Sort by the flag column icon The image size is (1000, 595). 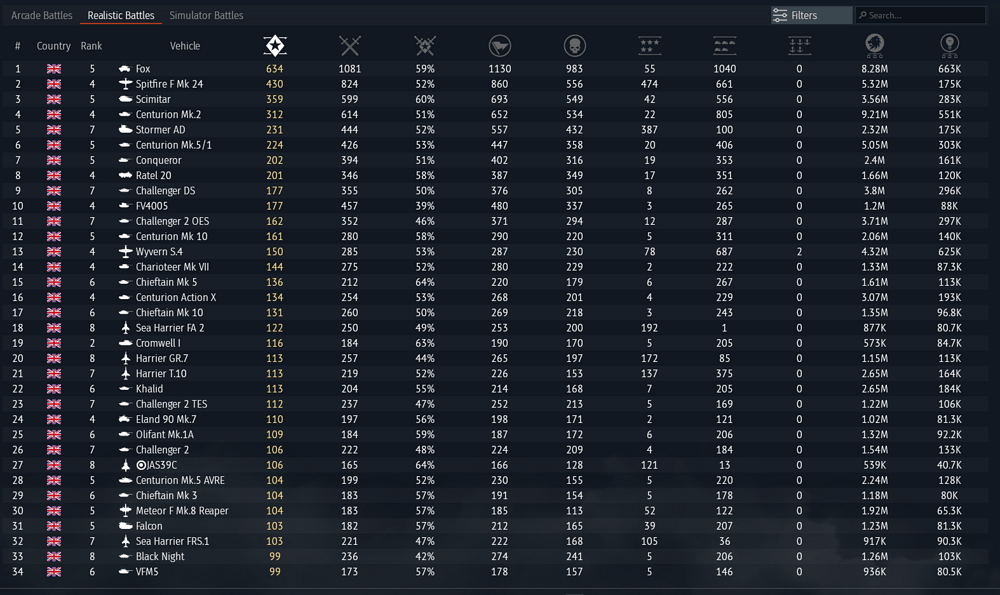tap(499, 45)
